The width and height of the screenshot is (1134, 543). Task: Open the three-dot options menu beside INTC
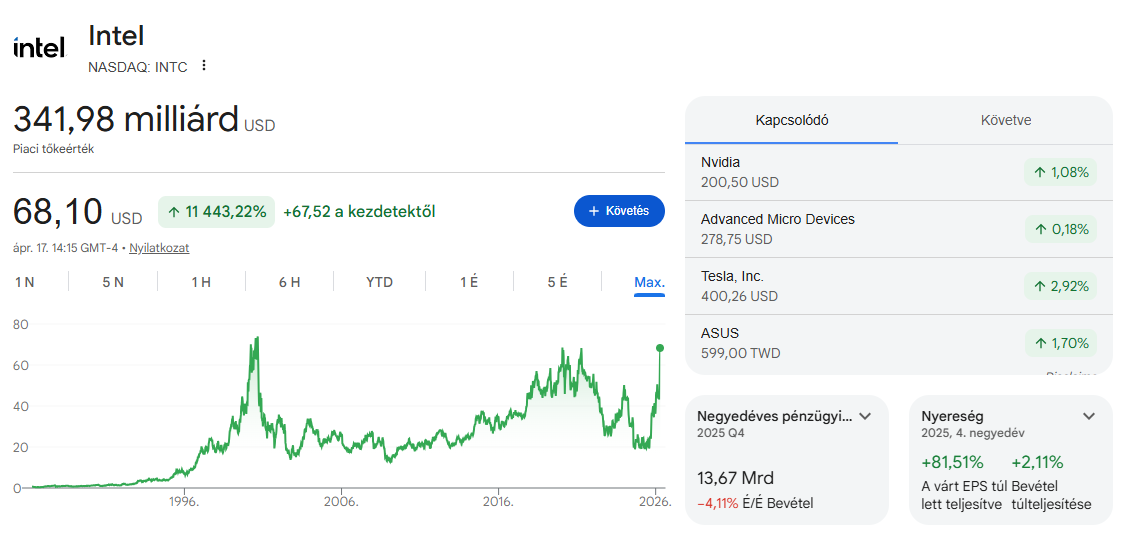[204, 66]
